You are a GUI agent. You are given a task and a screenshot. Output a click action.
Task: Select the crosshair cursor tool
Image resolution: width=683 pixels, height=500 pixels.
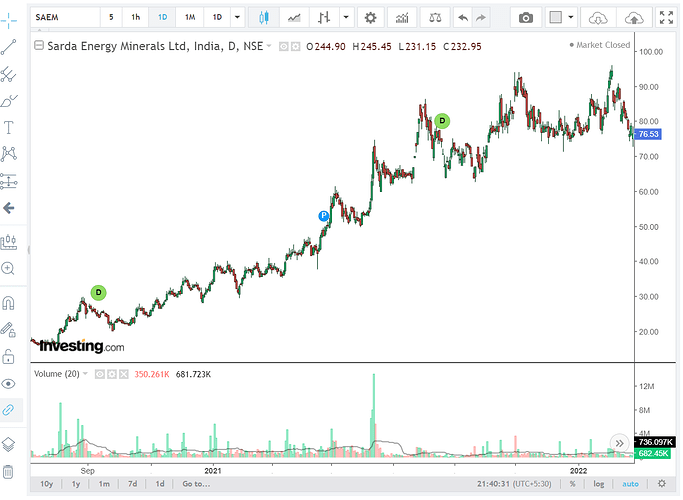[x=9, y=20]
